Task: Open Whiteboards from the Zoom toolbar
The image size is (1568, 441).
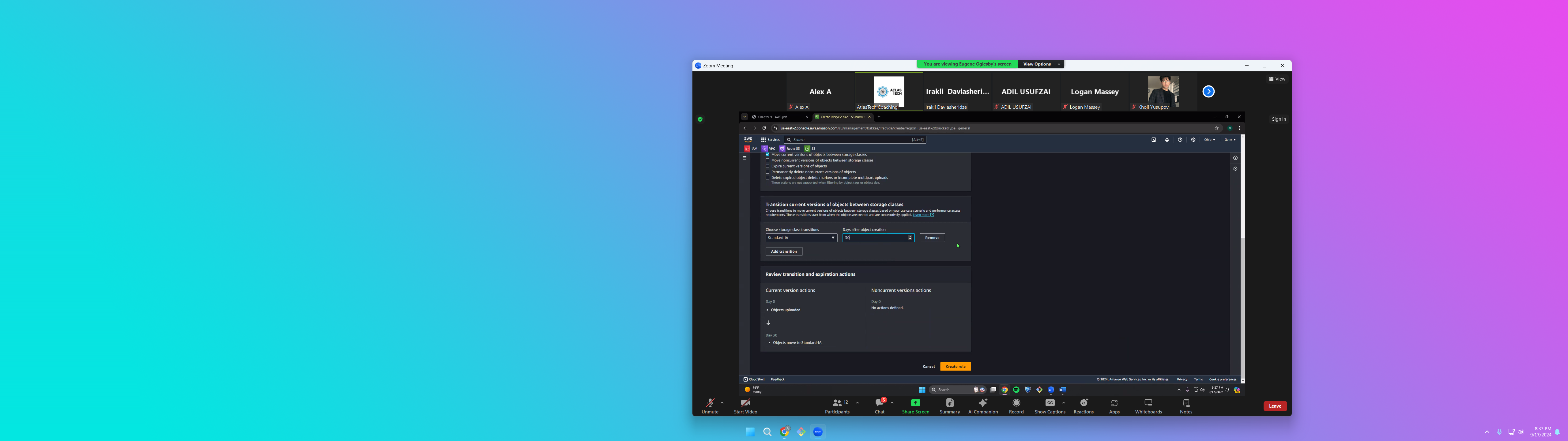Action: tap(1148, 403)
